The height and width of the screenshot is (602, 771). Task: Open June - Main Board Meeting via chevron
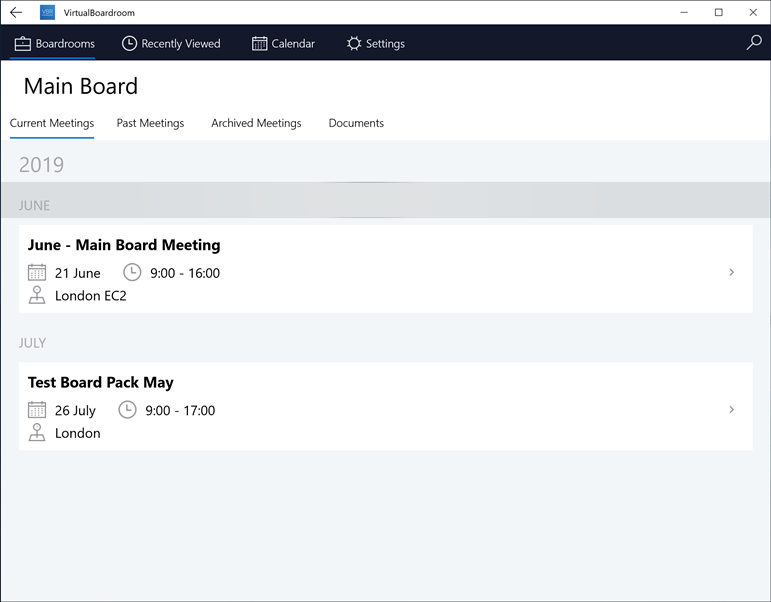click(732, 272)
